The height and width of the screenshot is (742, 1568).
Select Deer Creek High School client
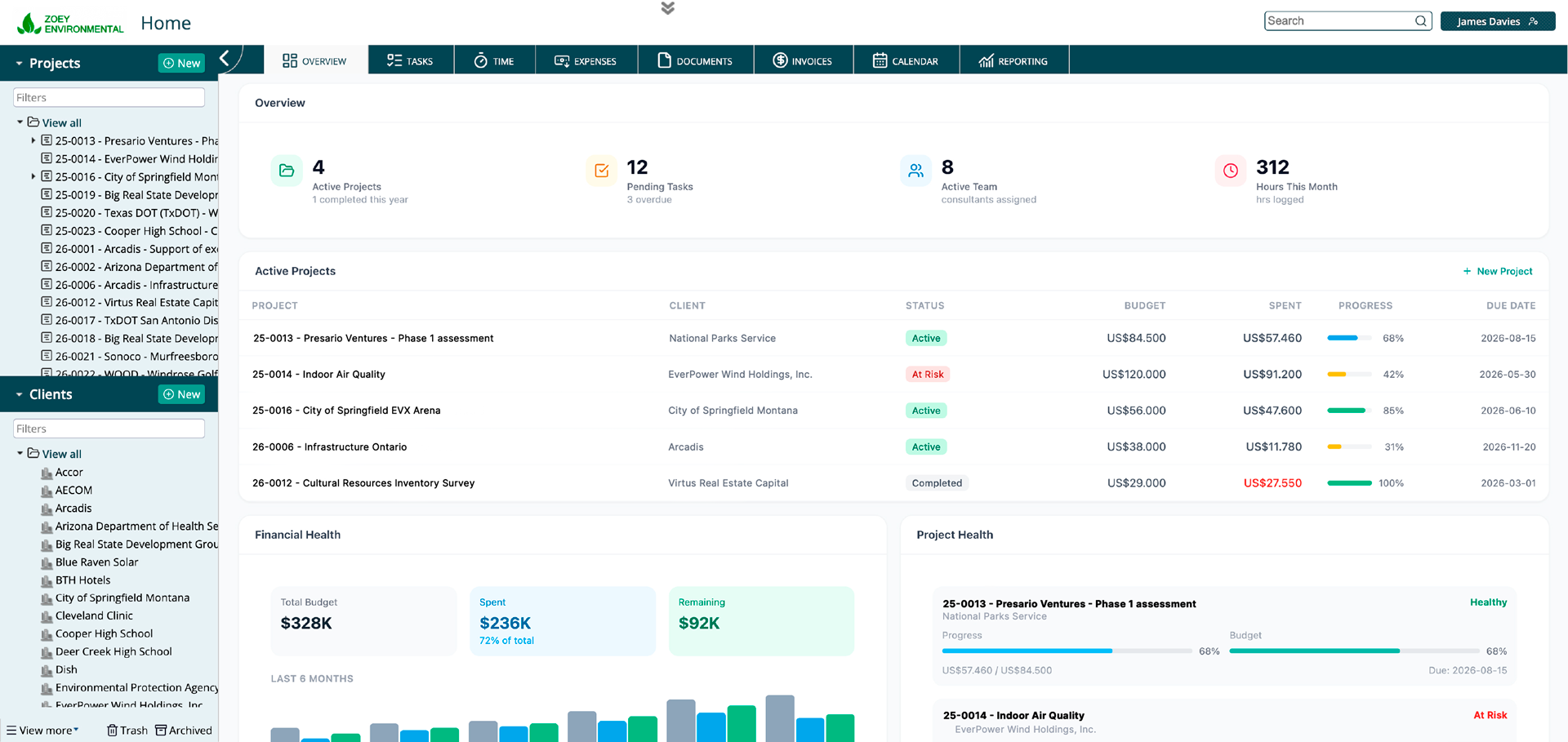[x=114, y=651]
